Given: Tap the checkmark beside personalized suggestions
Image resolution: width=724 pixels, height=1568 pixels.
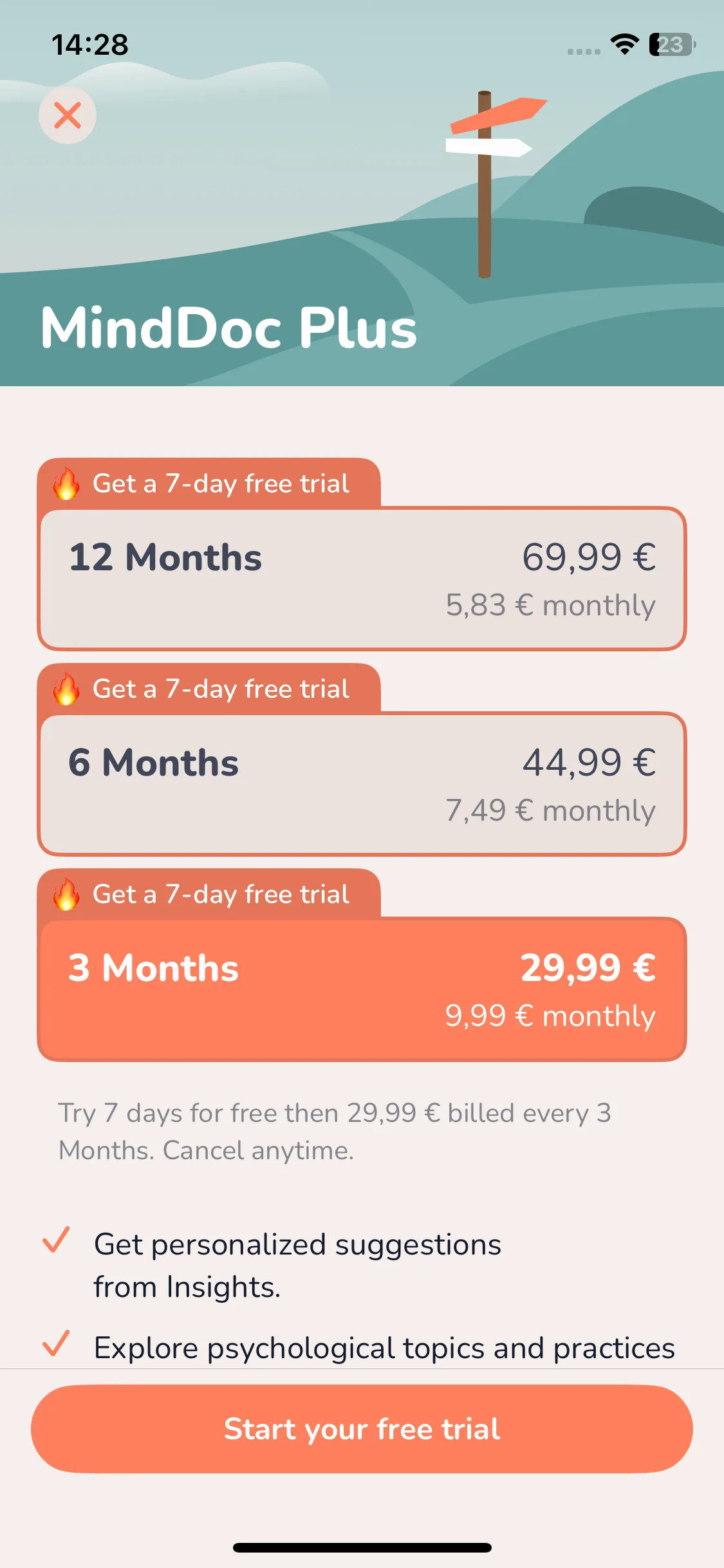Looking at the screenshot, I should [x=56, y=1240].
